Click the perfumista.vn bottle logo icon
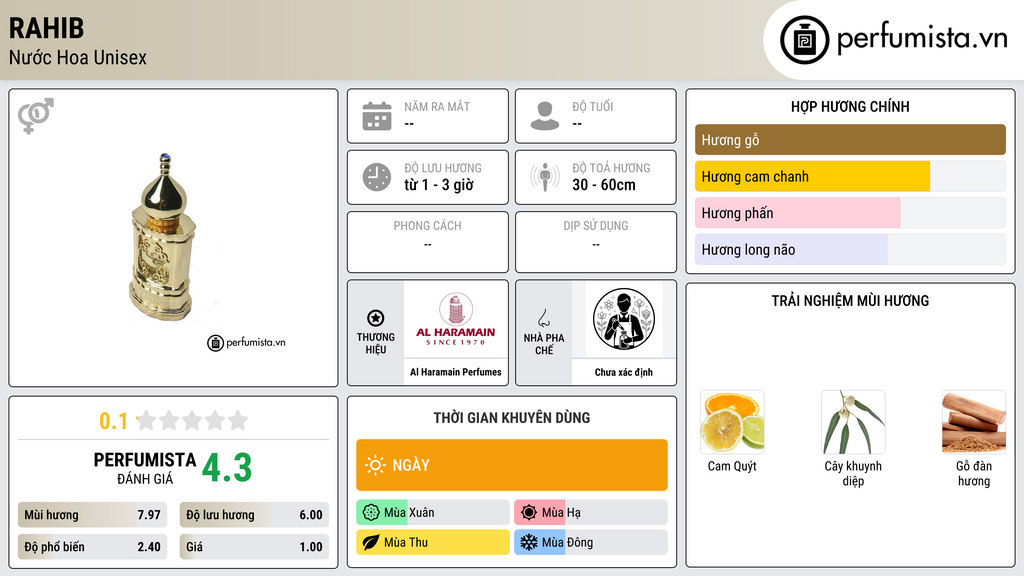Image resolution: width=1024 pixels, height=576 pixels. (804, 40)
